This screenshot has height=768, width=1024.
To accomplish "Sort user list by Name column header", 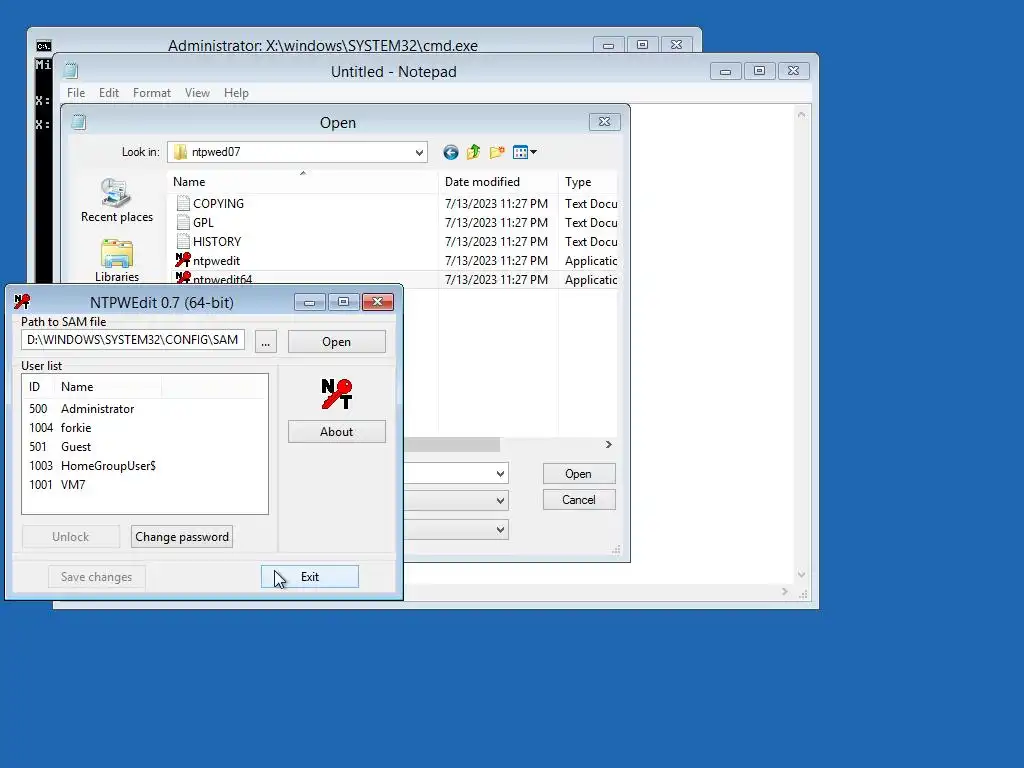I will click(108, 387).
